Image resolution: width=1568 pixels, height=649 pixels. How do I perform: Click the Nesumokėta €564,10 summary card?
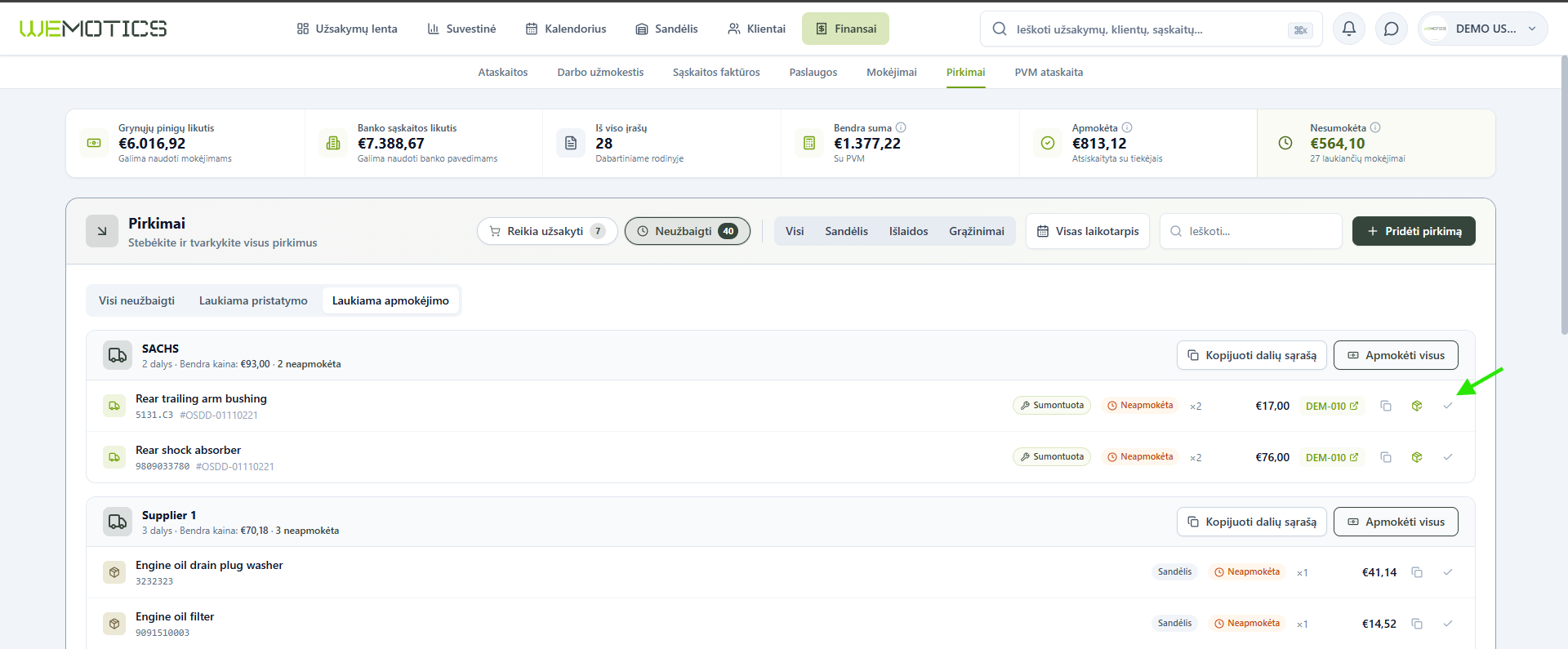tap(1377, 143)
